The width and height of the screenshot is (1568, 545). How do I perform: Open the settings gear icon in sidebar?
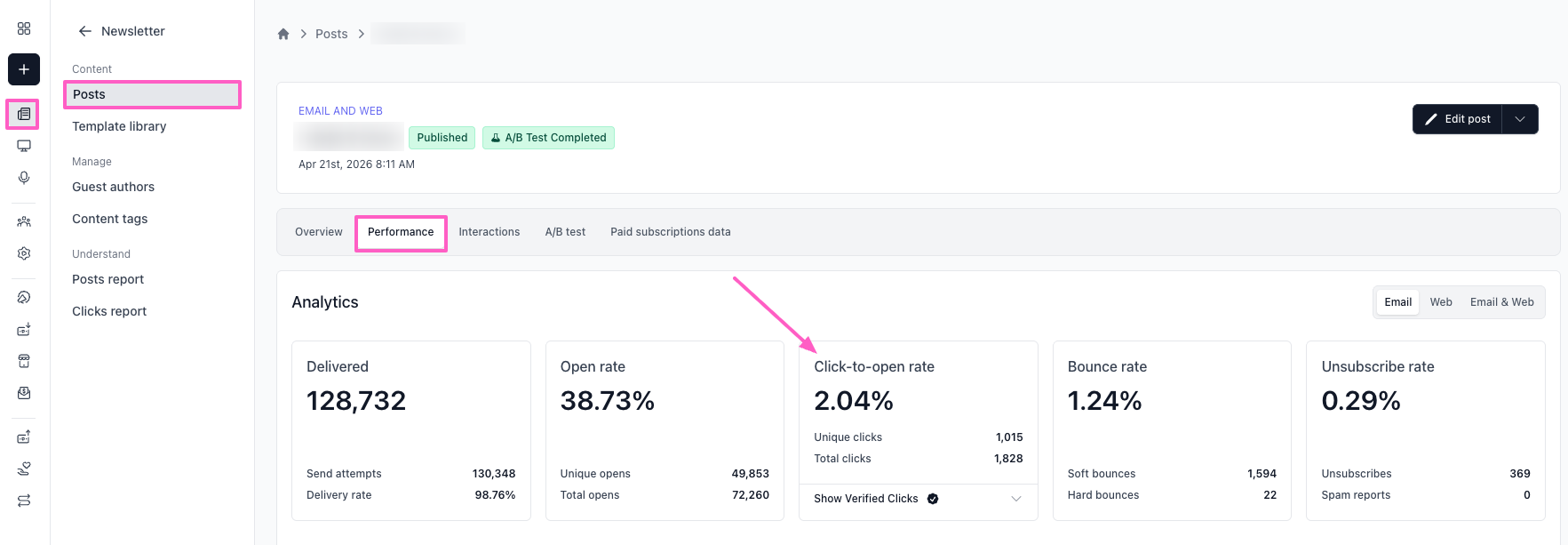(x=24, y=253)
